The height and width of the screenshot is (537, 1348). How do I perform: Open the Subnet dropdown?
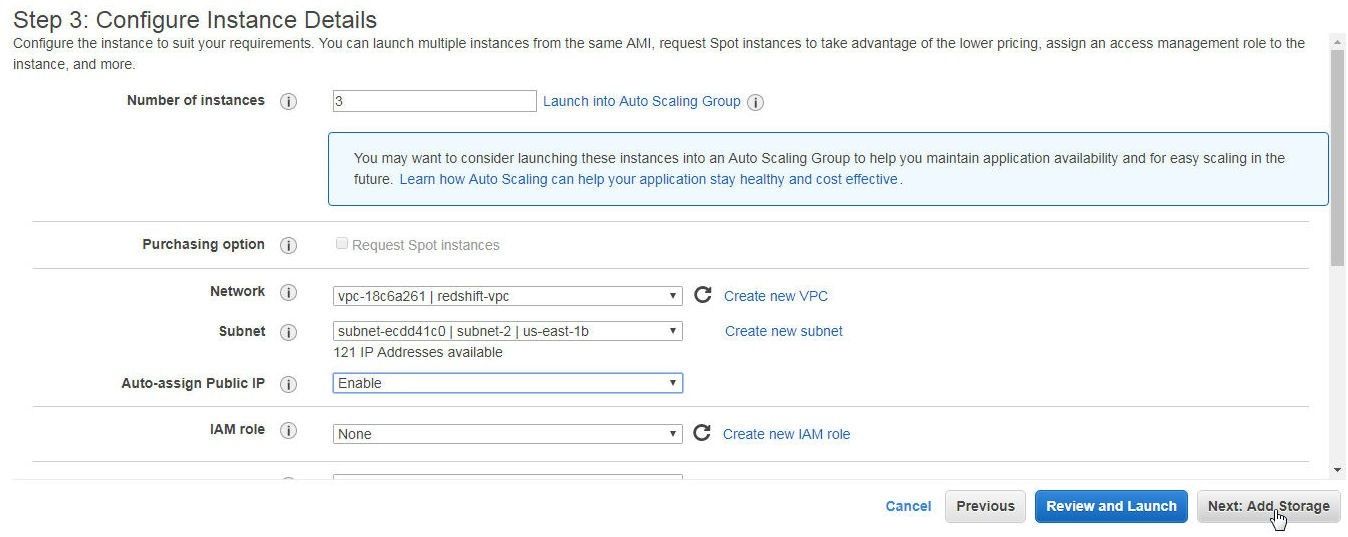coord(508,331)
